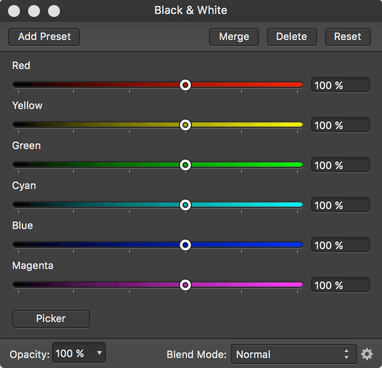Viewport: 382px width, 368px height.
Task: Click the 'Green' slider label
Action: pyautogui.click(x=26, y=145)
